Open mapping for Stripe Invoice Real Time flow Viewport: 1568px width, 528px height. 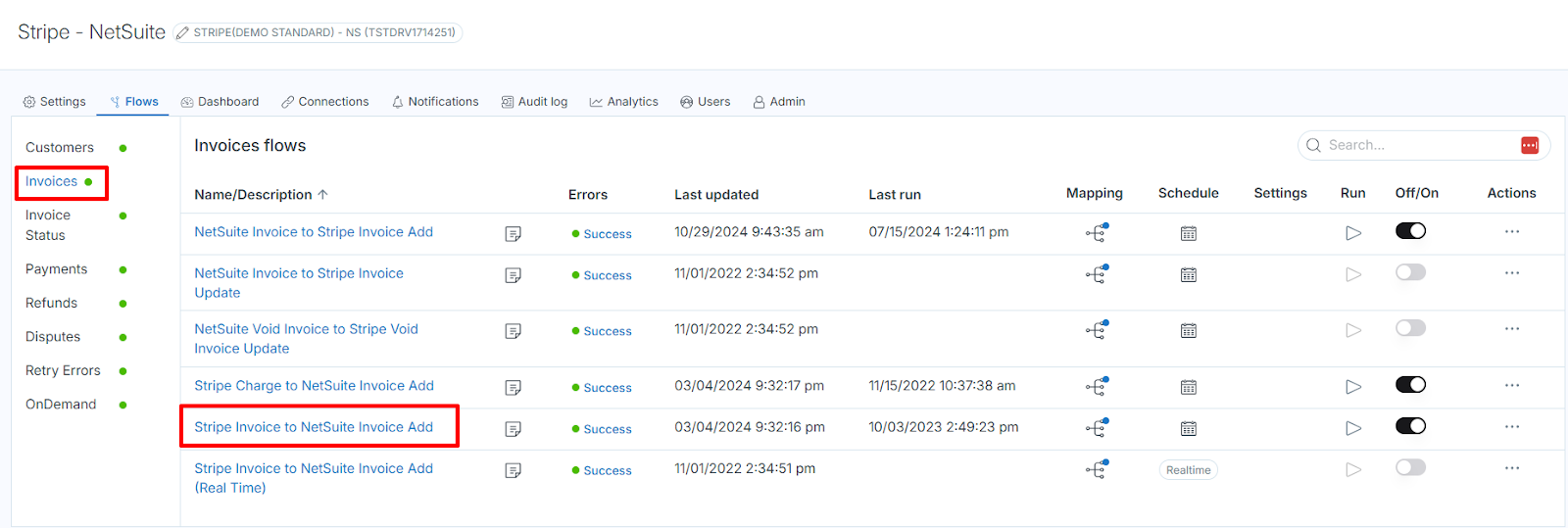1097,470
